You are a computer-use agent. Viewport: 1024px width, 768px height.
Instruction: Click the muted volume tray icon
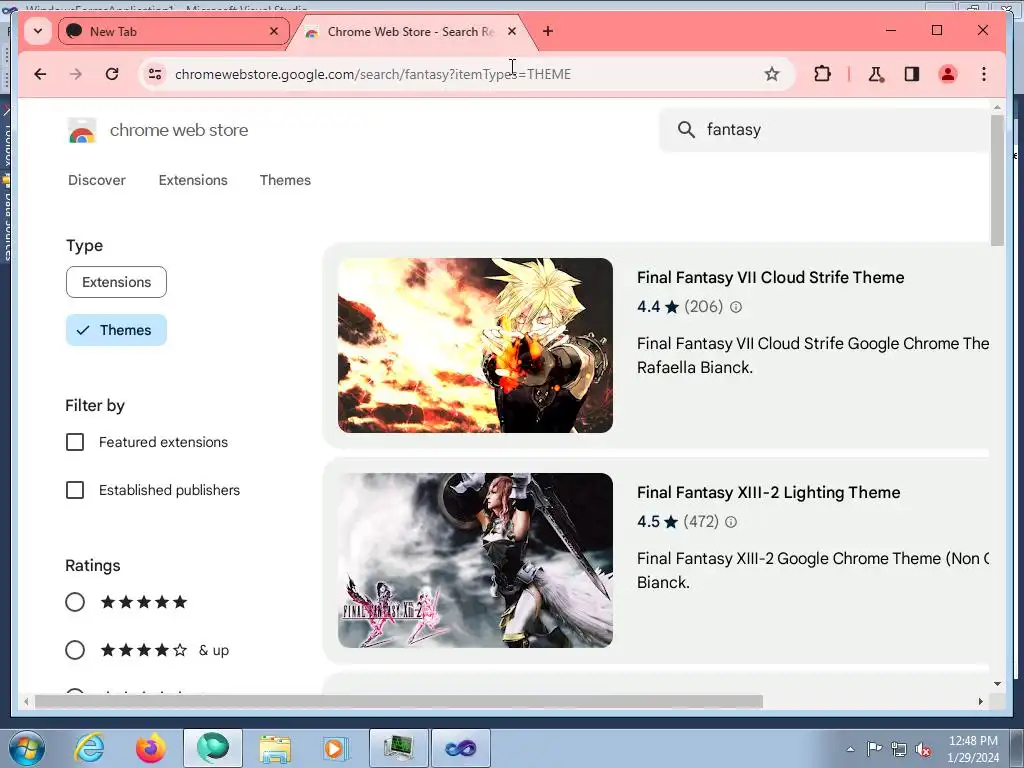pyautogui.click(x=923, y=750)
